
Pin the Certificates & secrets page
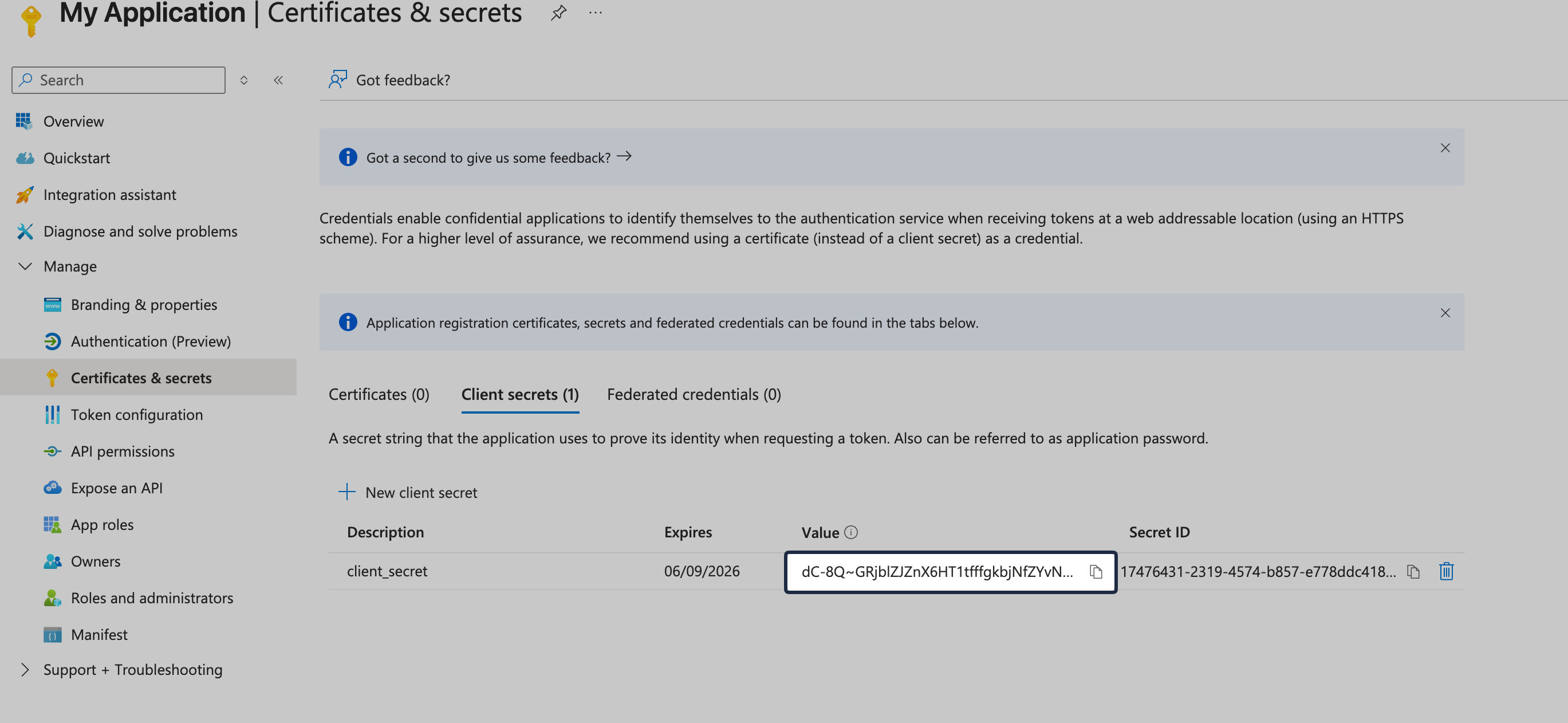click(557, 12)
